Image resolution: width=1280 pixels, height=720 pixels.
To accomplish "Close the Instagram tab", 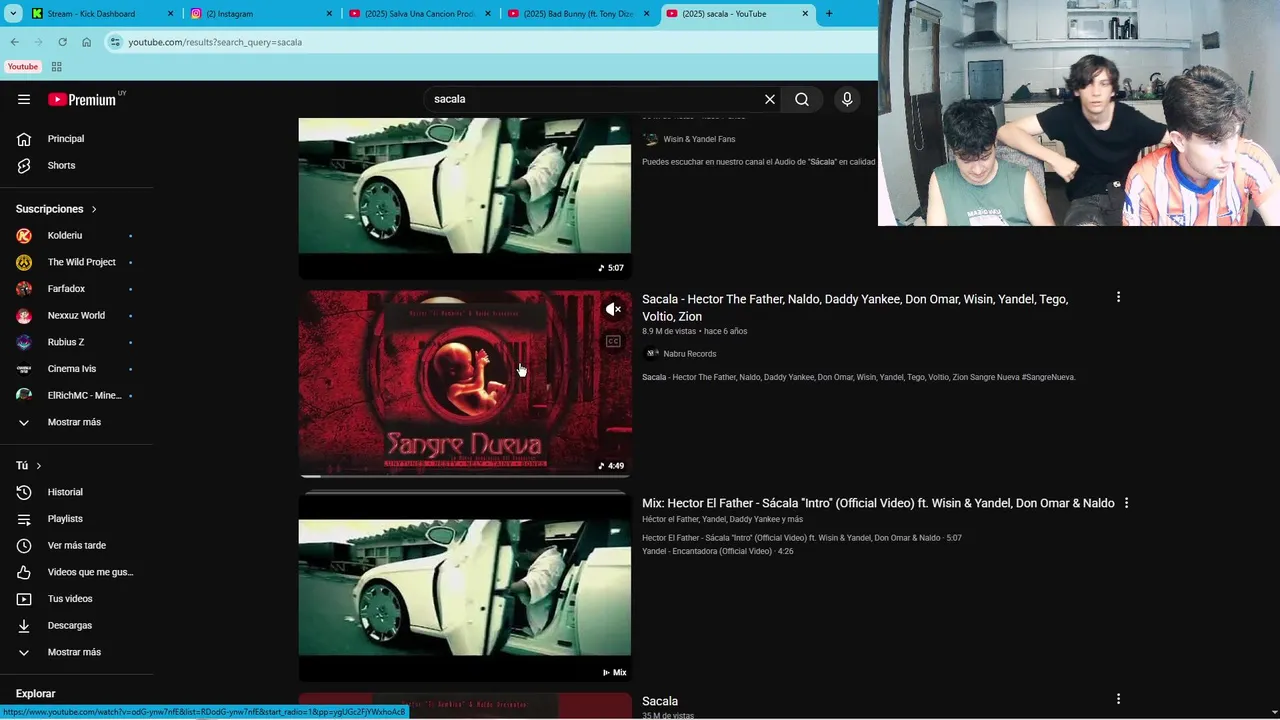I will click(329, 14).
